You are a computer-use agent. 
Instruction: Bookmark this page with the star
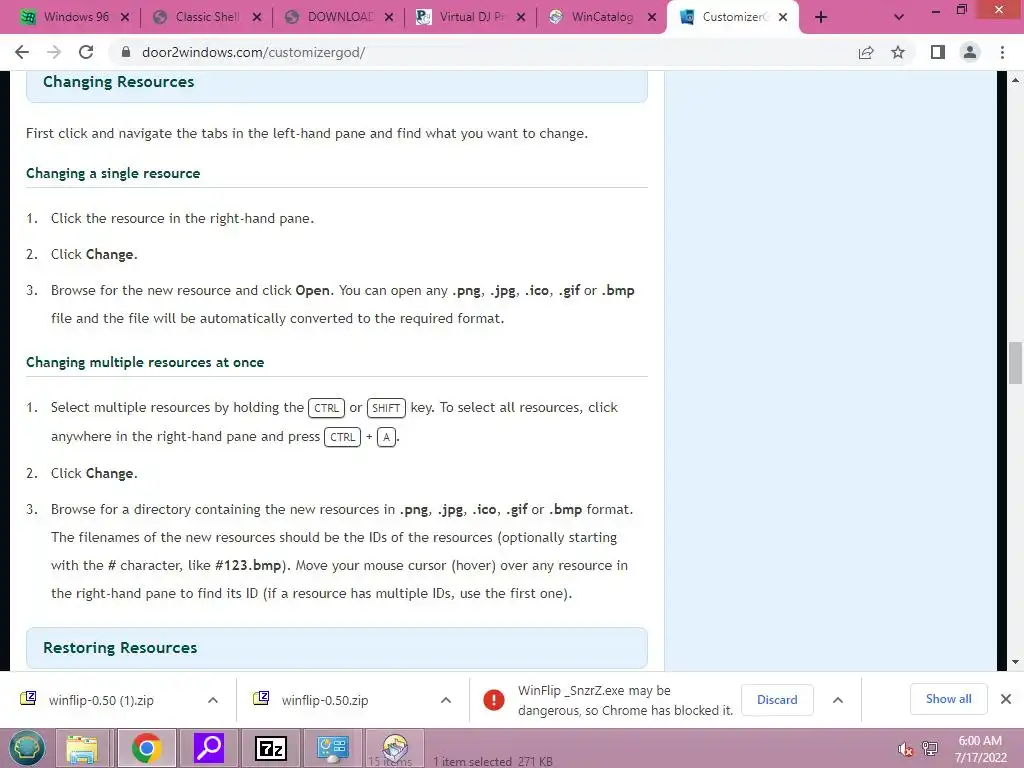click(898, 52)
